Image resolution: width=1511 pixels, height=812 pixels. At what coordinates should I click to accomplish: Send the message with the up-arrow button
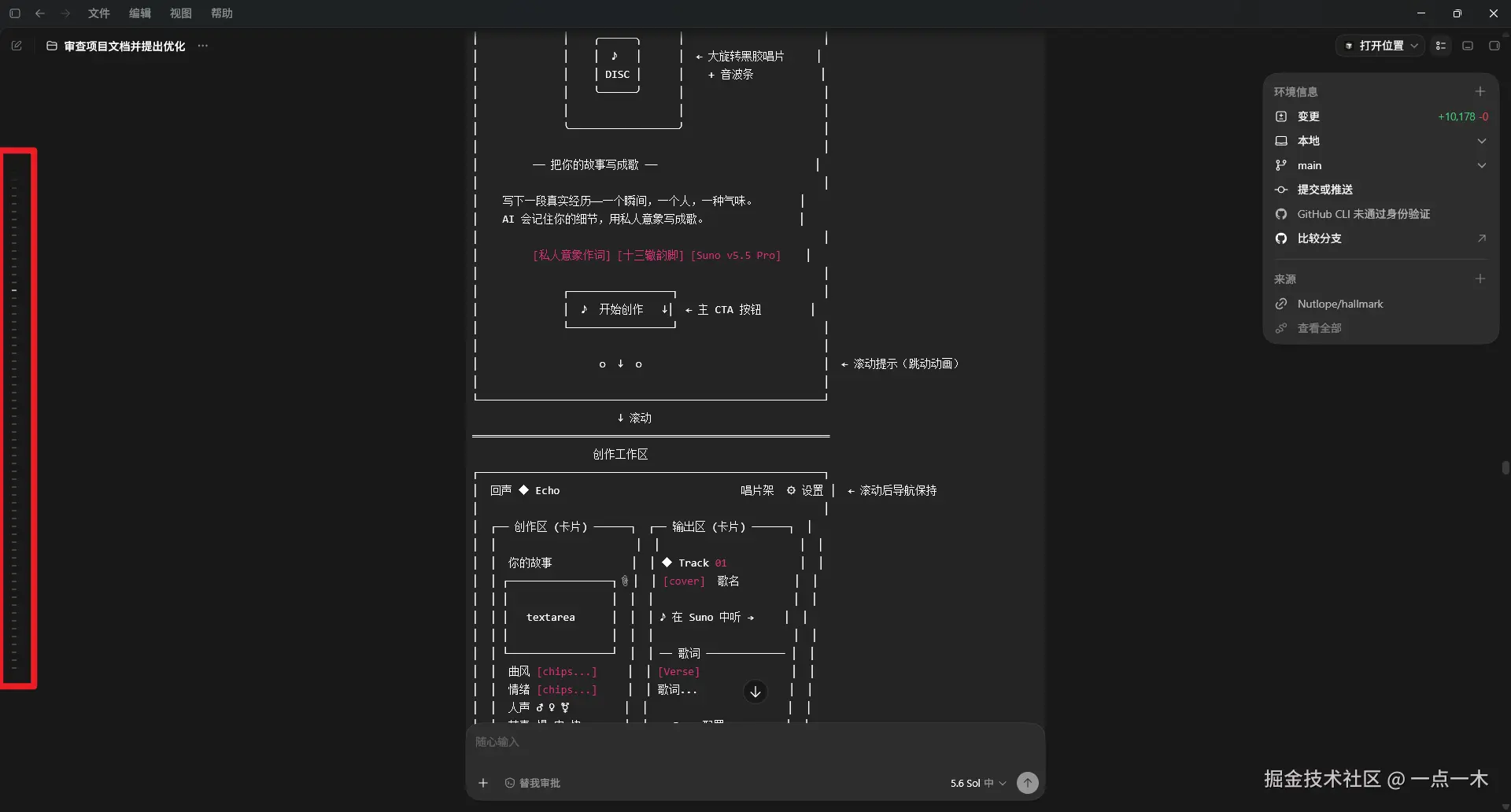click(1028, 783)
